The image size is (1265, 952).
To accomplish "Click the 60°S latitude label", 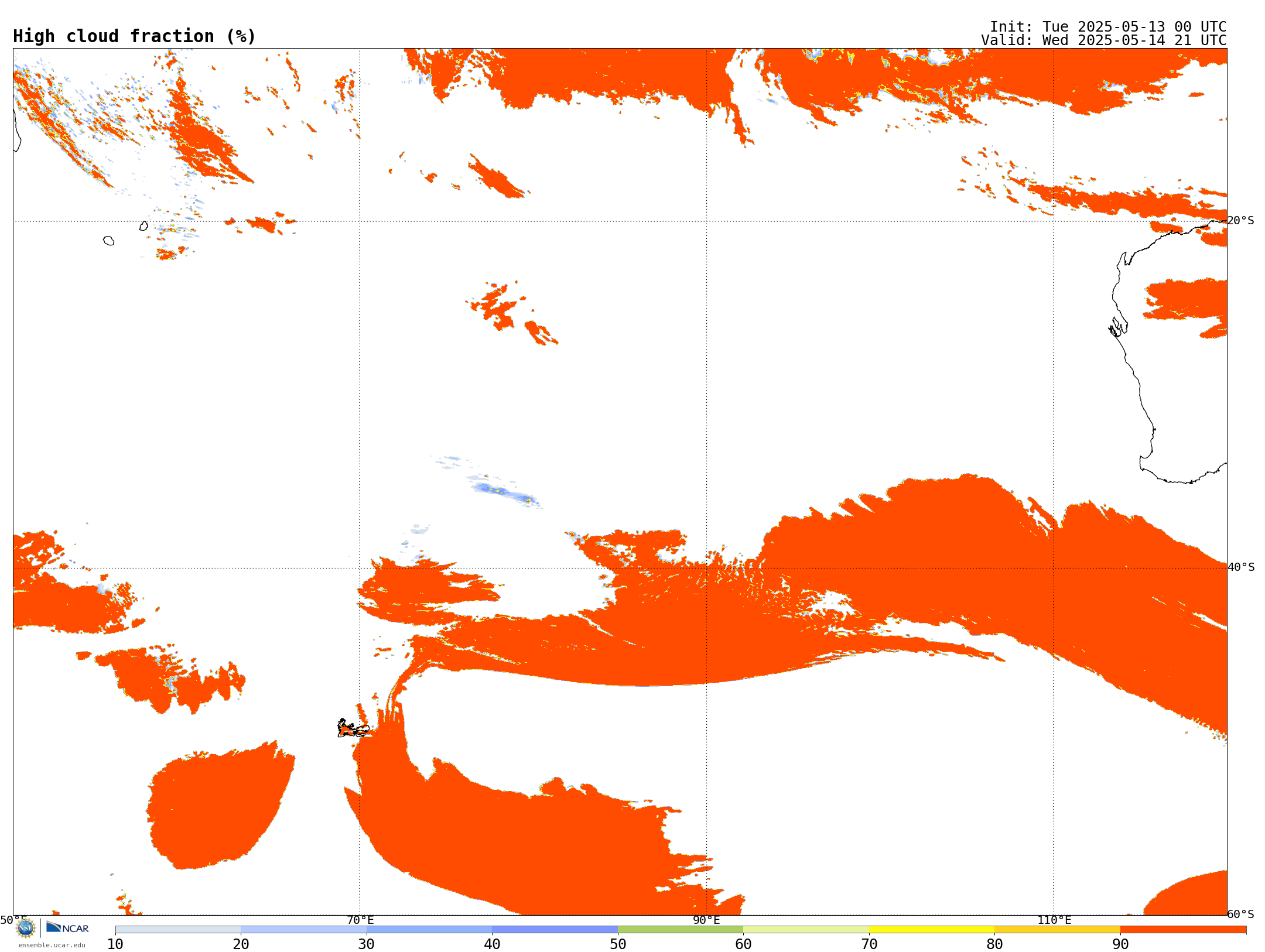I will click(x=1240, y=914).
